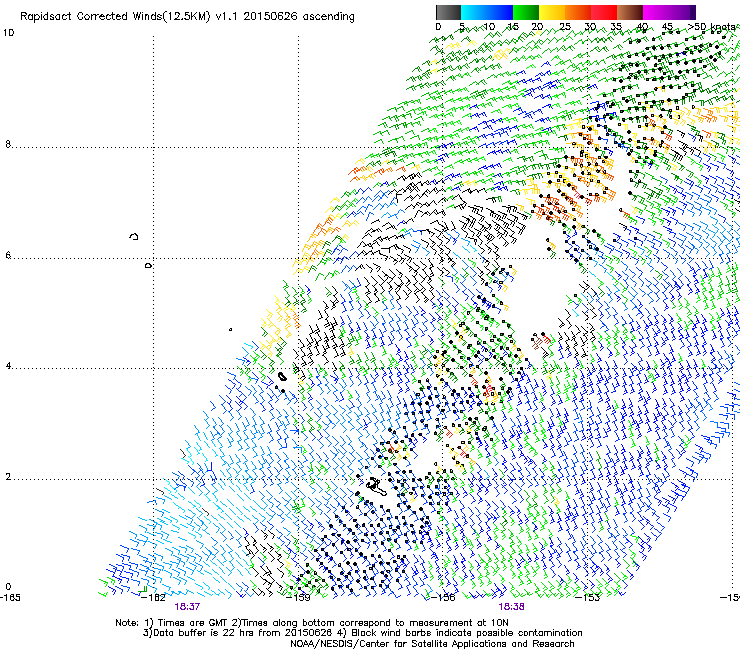Click the purple "18:38" swath time label
Viewport: 740px width, 650px height.
(x=512, y=607)
